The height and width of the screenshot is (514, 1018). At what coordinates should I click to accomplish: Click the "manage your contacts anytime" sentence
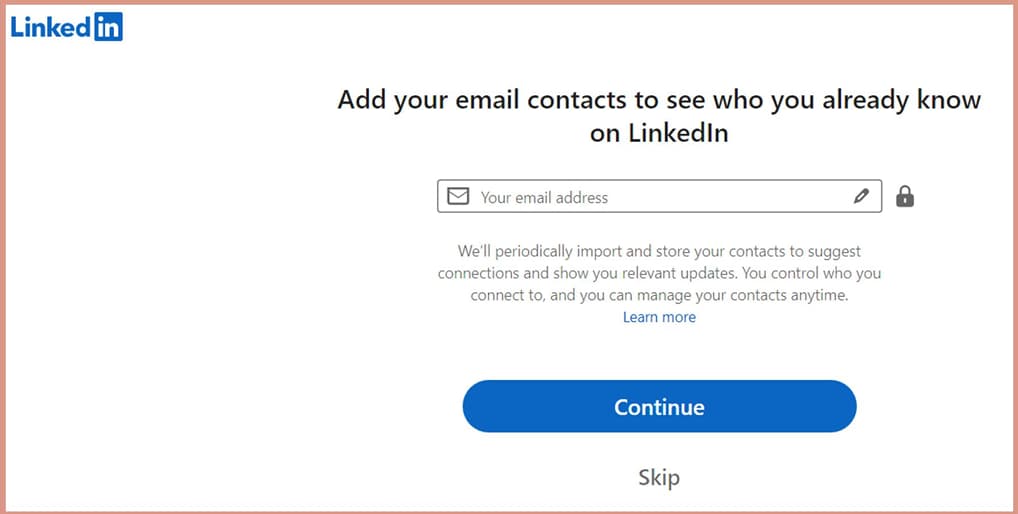coord(744,296)
